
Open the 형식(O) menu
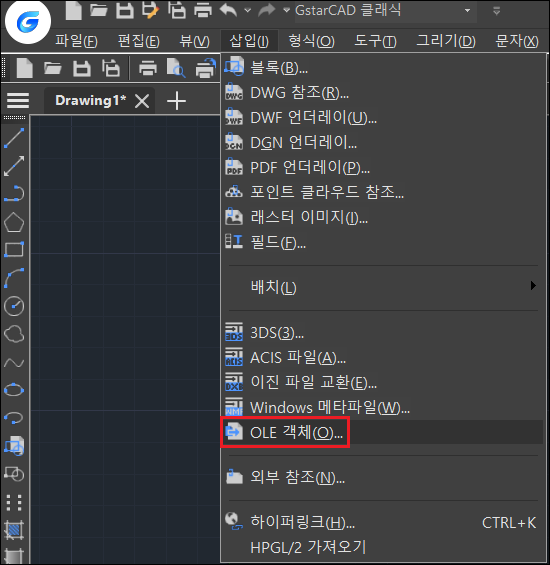[311, 41]
